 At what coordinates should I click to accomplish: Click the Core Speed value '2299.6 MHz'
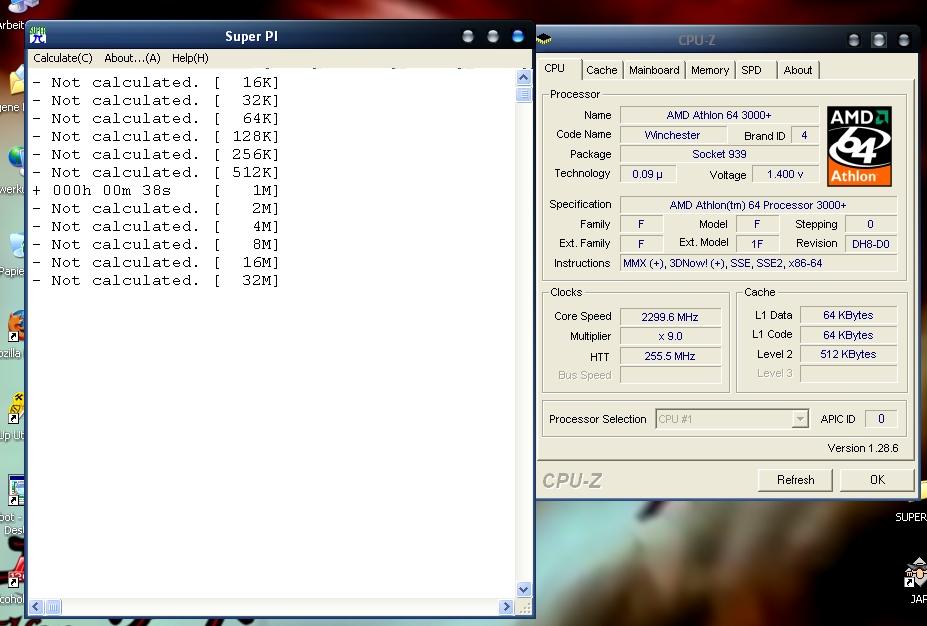pyautogui.click(x=670, y=317)
